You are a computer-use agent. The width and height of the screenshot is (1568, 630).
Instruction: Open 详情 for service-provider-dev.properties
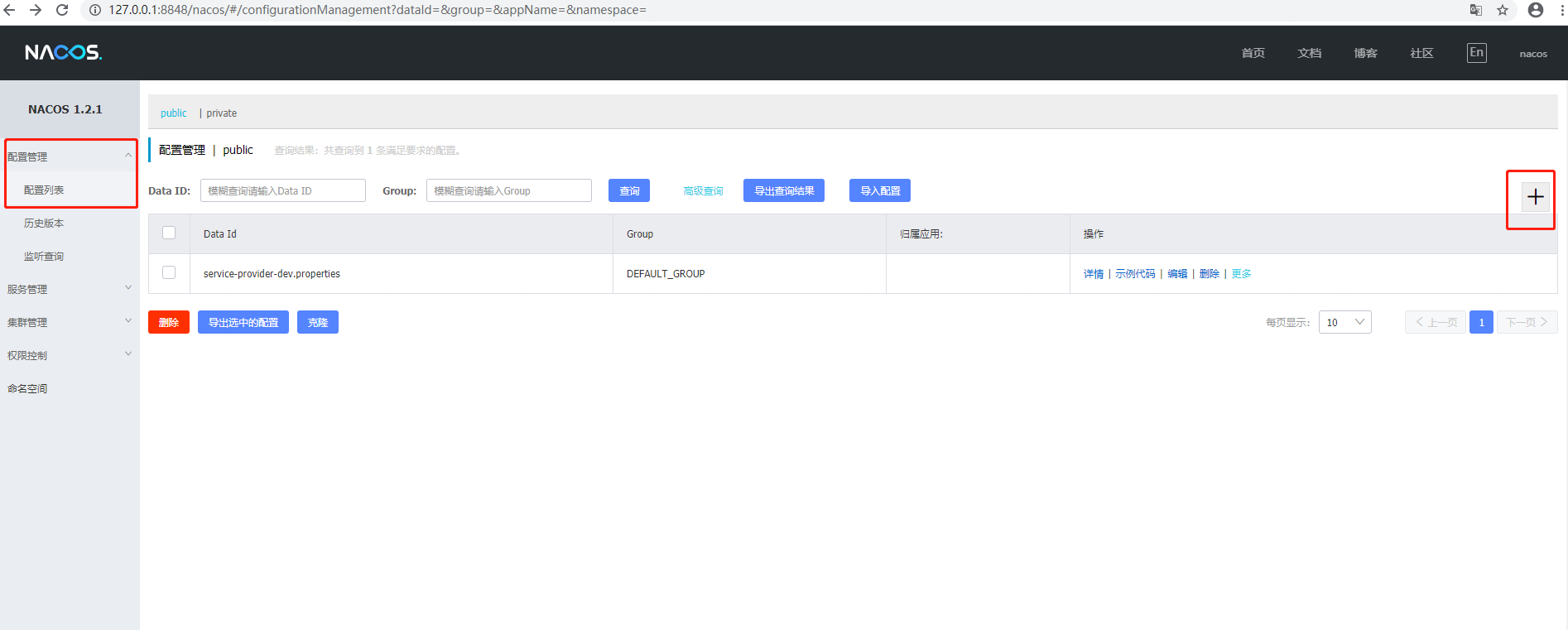pos(1094,274)
